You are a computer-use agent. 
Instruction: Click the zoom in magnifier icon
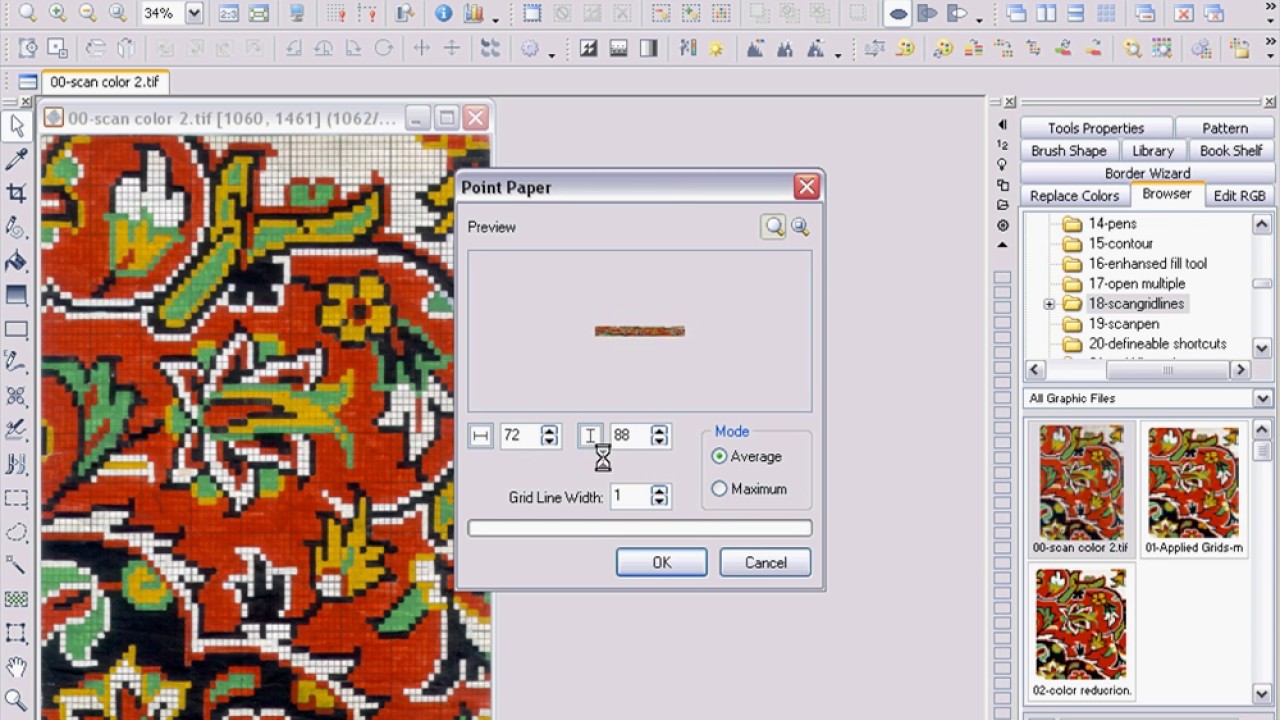pos(58,13)
